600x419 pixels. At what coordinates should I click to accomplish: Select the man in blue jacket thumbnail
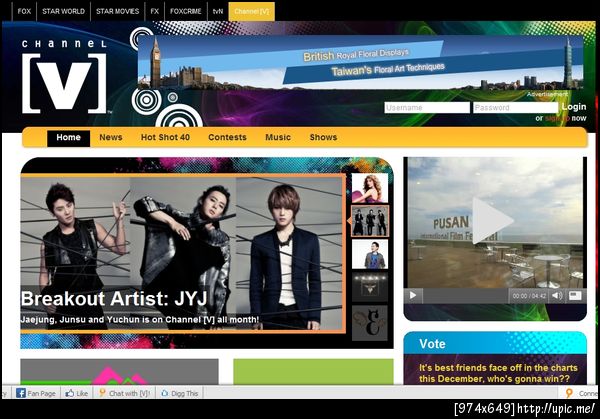tap(370, 254)
